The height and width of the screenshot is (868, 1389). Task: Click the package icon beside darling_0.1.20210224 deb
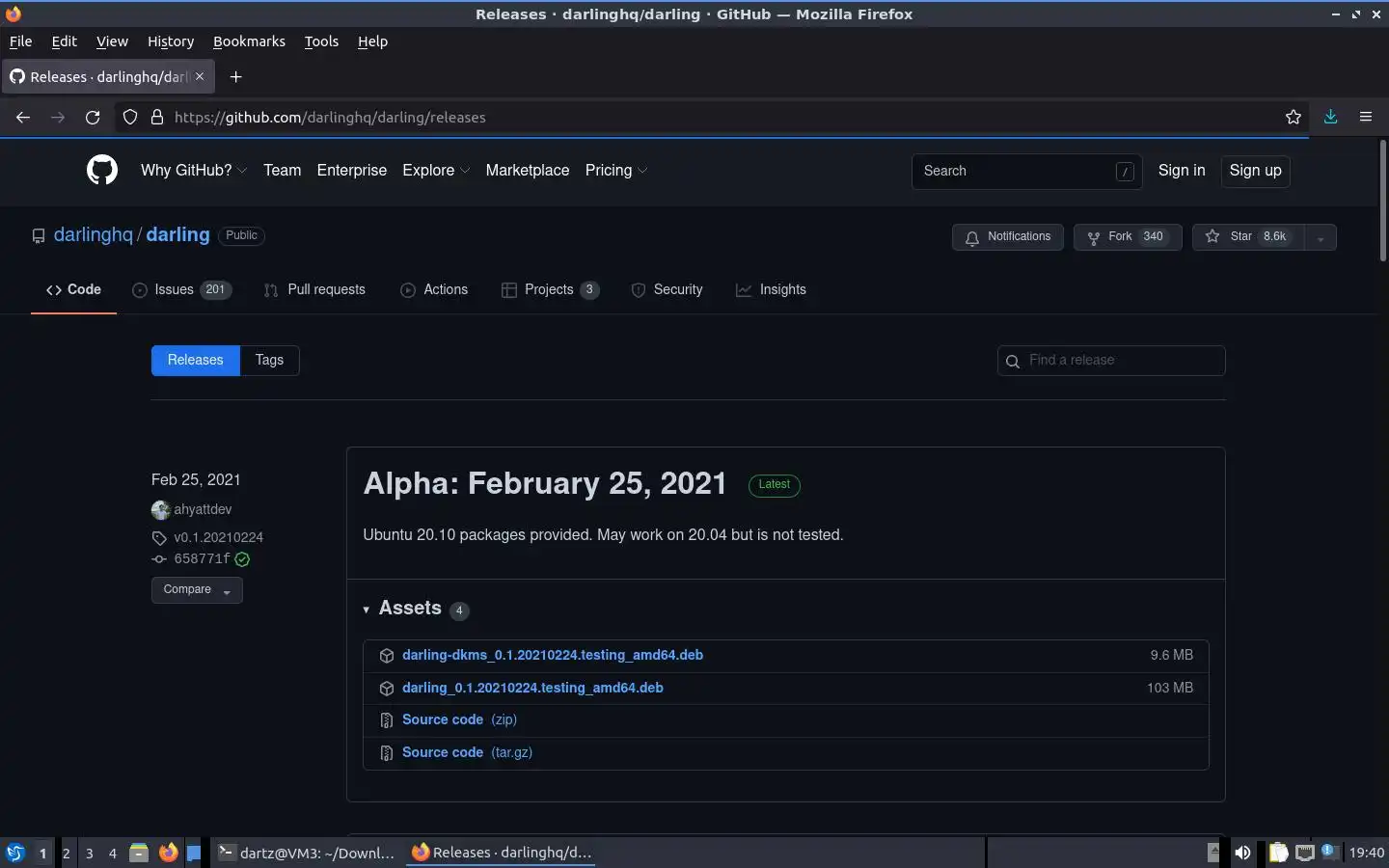(387, 689)
